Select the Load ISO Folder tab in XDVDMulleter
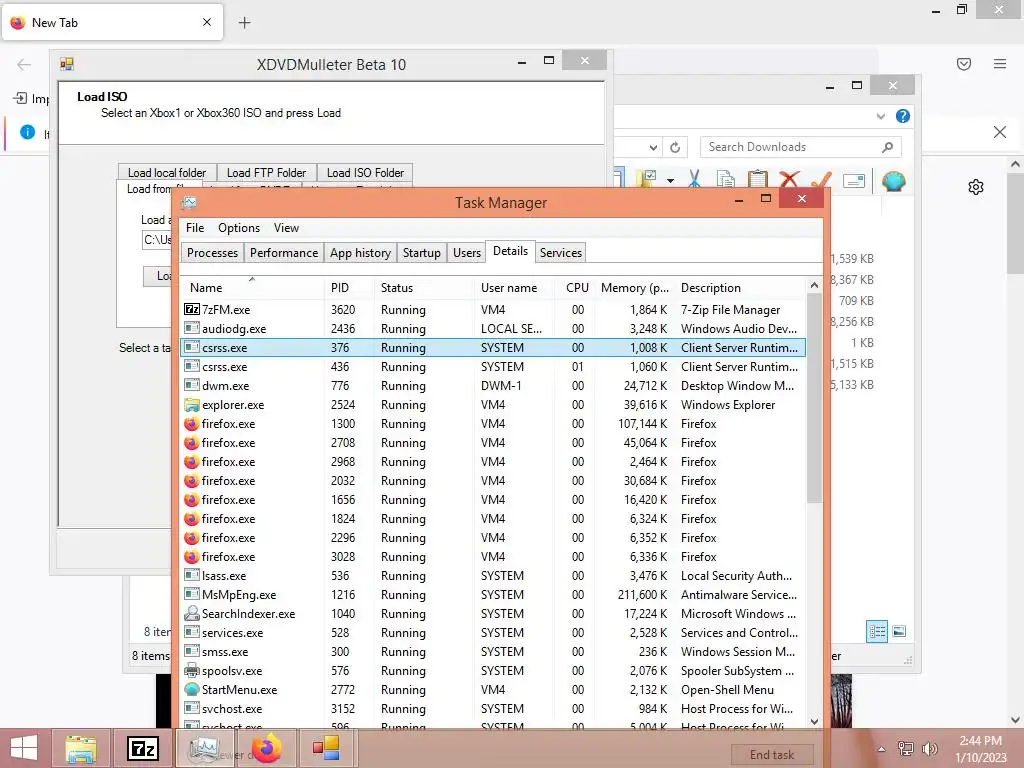This screenshot has height=768, width=1024. tap(365, 172)
